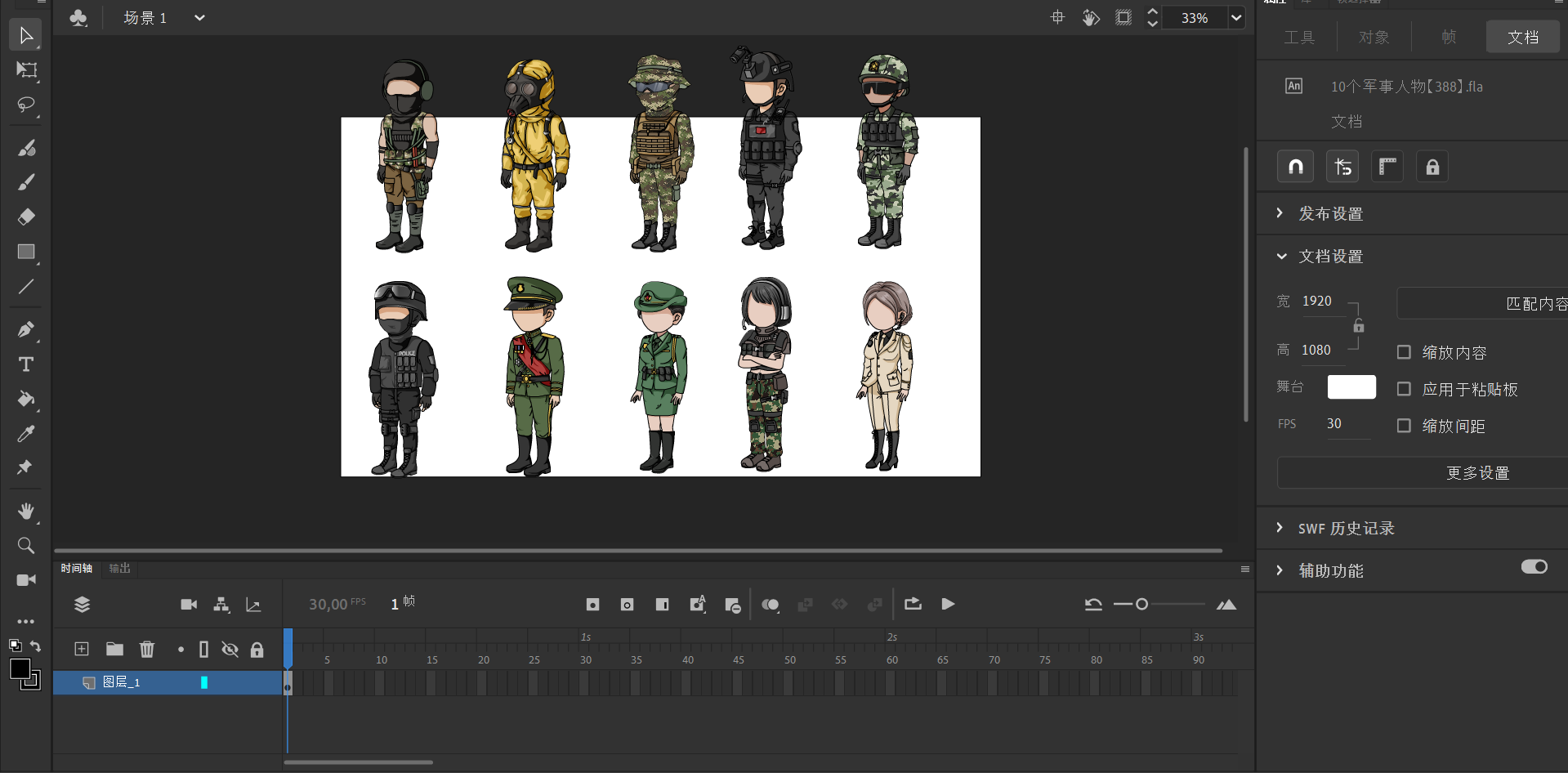Open the 输出 panel tab
The height and width of the screenshot is (773, 1568).
119,569
